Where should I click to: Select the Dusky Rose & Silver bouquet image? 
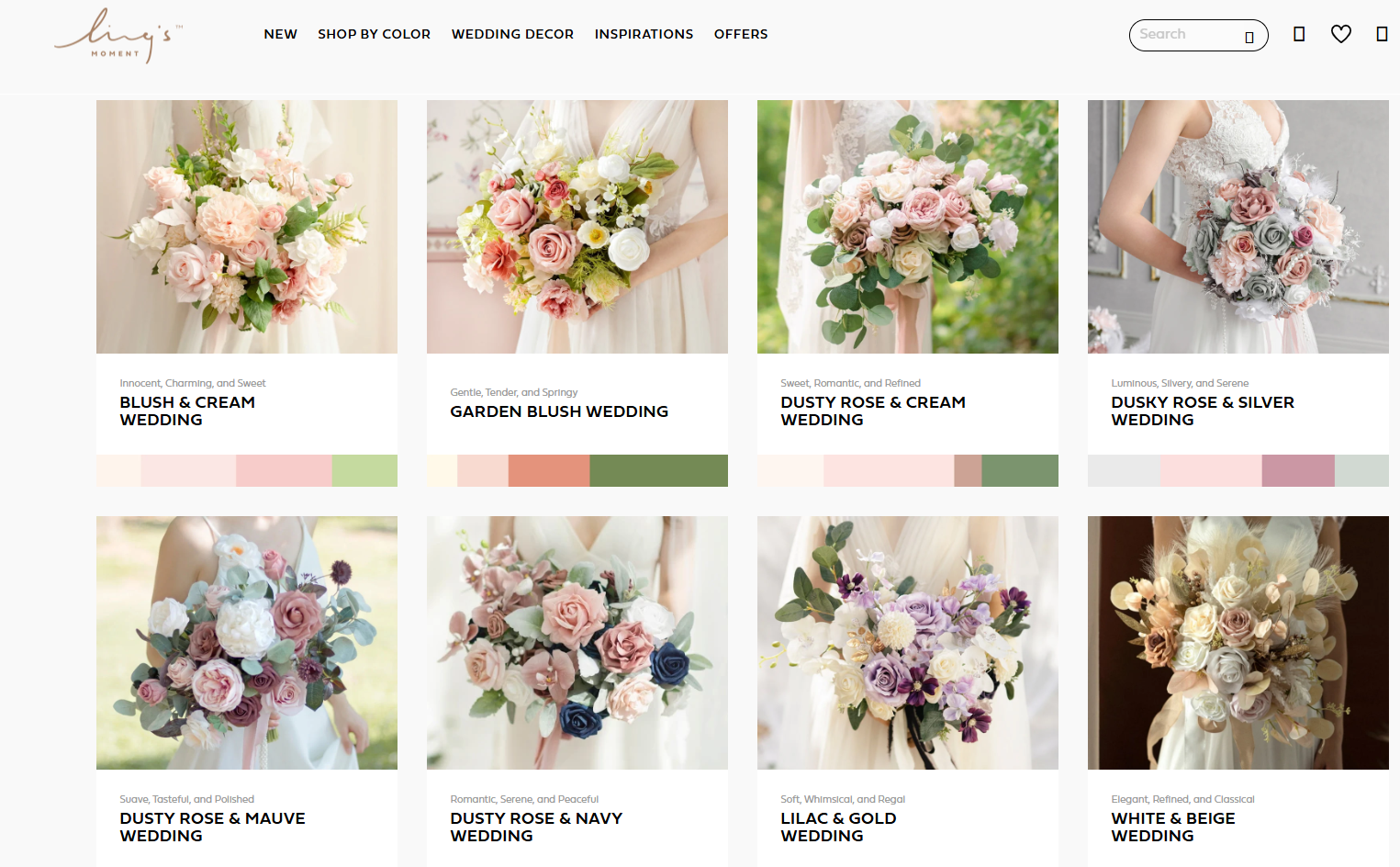(1238, 227)
